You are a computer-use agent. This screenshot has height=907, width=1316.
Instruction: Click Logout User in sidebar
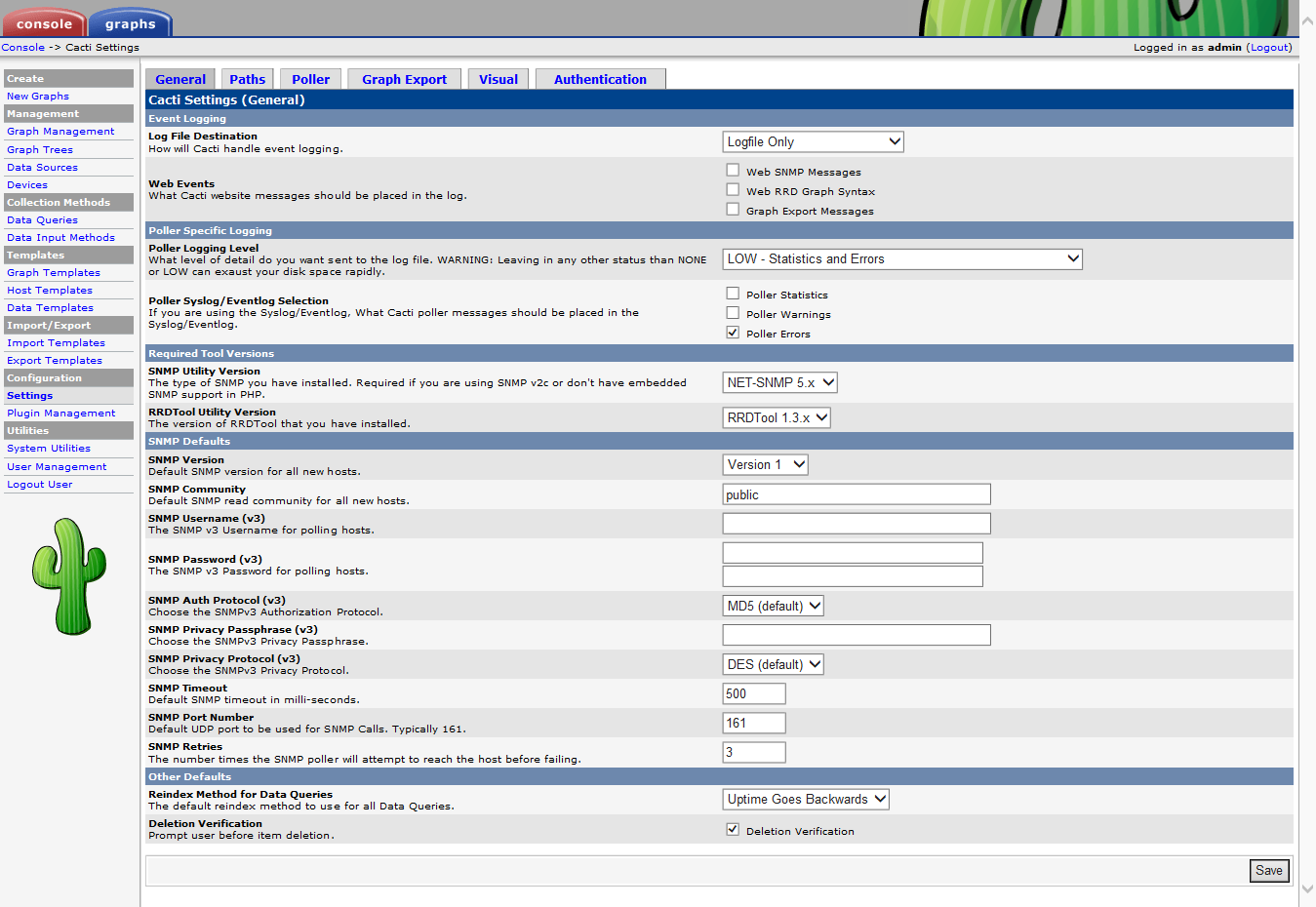pyautogui.click(x=40, y=485)
